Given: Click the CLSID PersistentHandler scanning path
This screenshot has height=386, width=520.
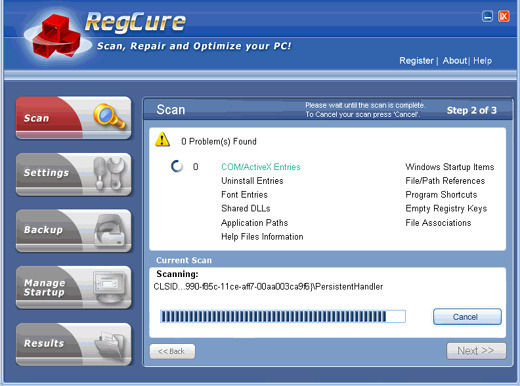Looking at the screenshot, I should [x=268, y=287].
